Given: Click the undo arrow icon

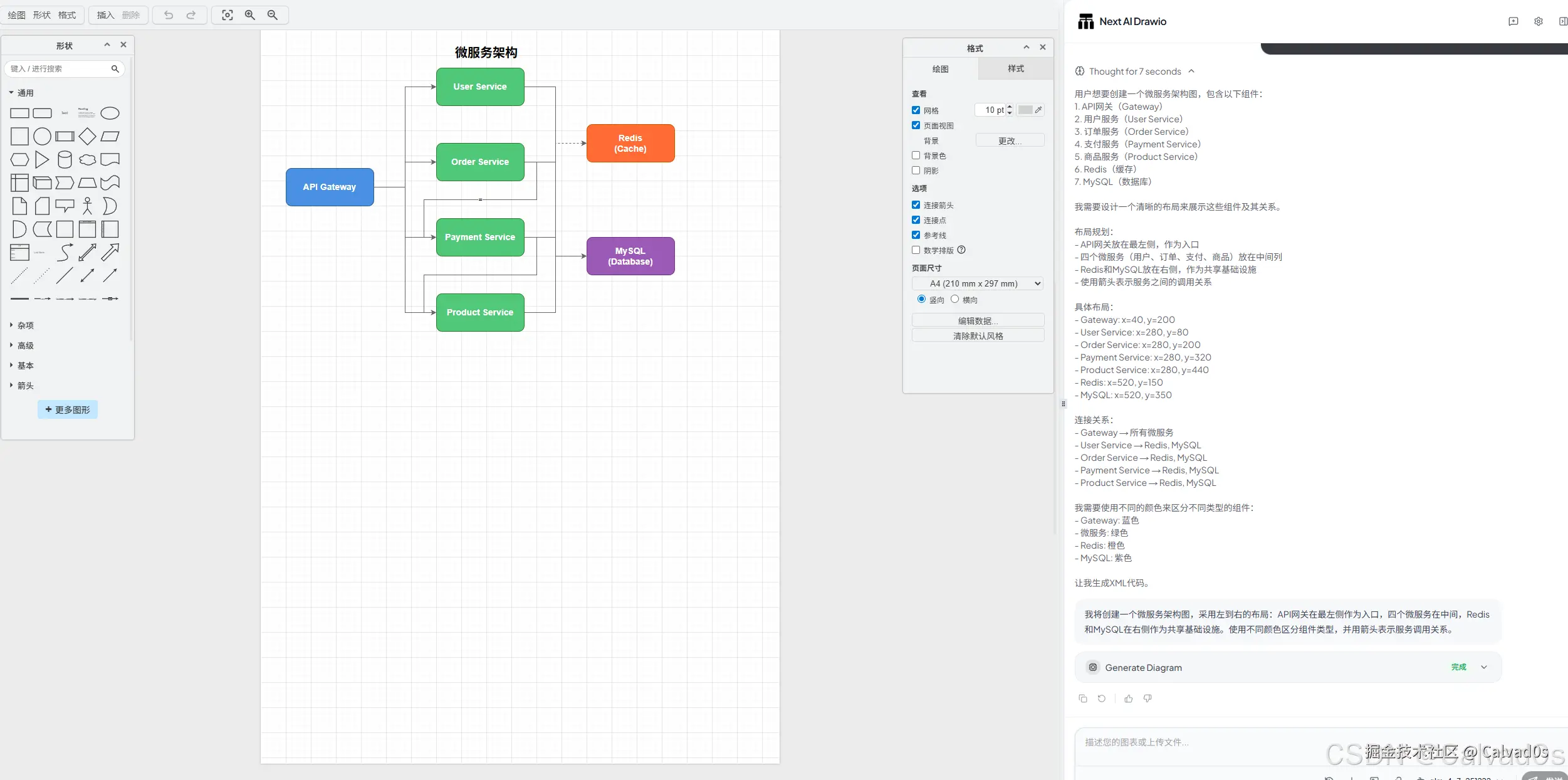Looking at the screenshot, I should 169,15.
